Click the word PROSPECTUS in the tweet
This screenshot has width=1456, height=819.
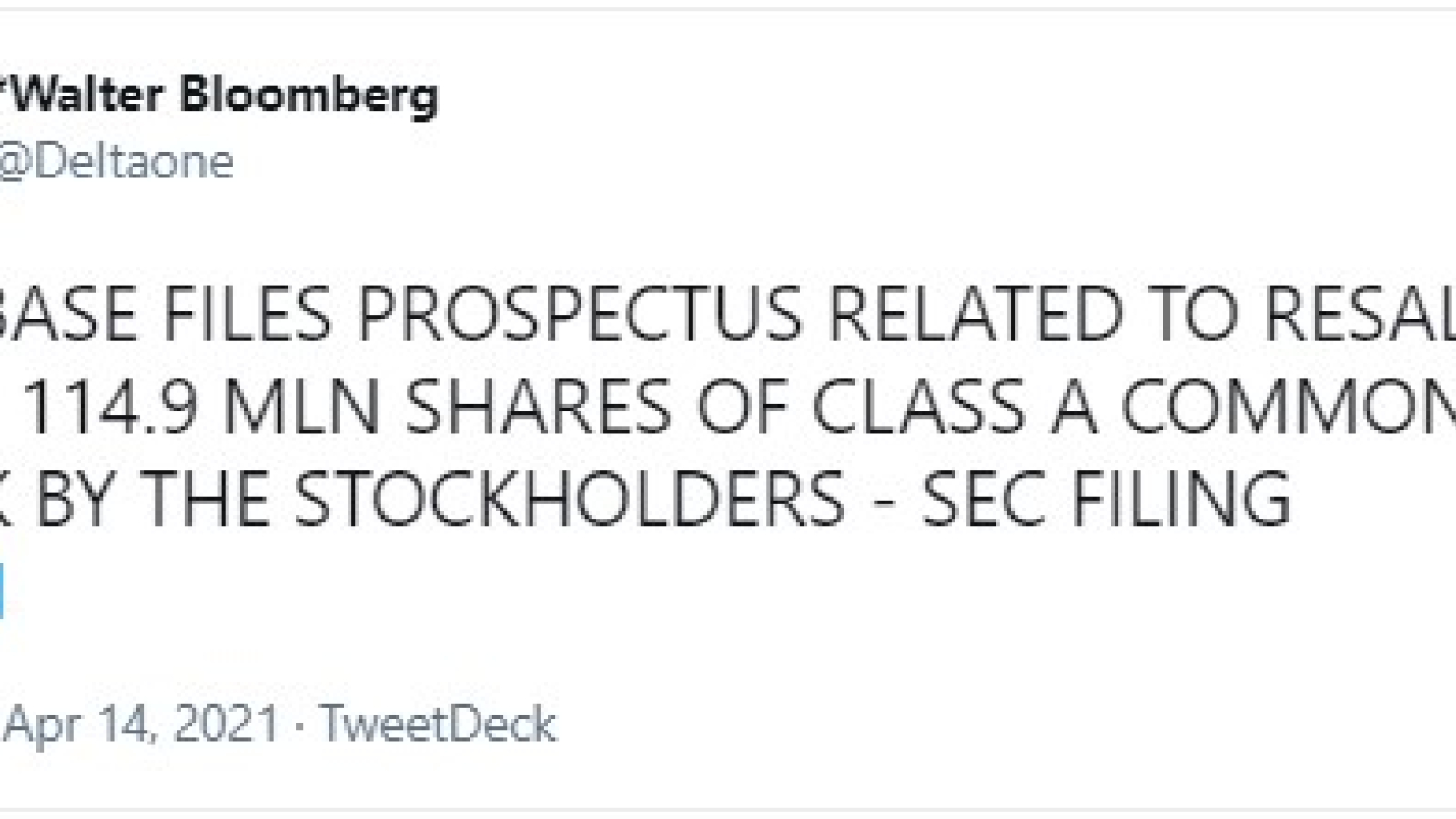pyautogui.click(x=581, y=315)
